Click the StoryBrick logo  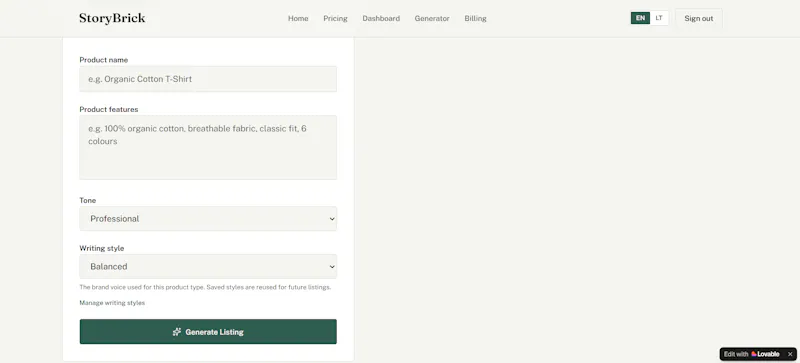pyautogui.click(x=112, y=18)
